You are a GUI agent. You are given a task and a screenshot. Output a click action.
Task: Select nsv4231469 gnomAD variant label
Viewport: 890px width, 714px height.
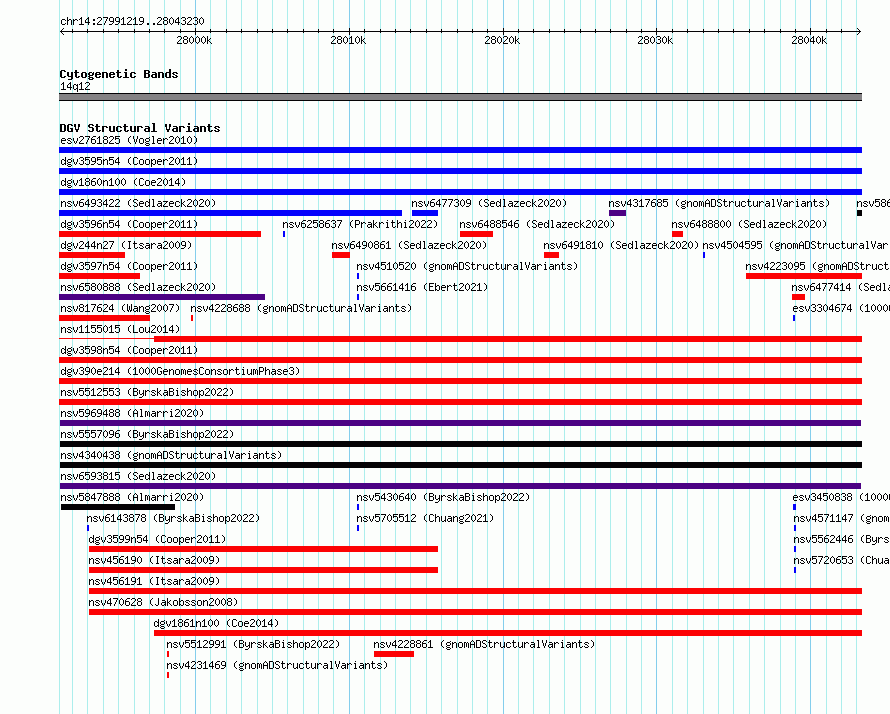[277, 665]
